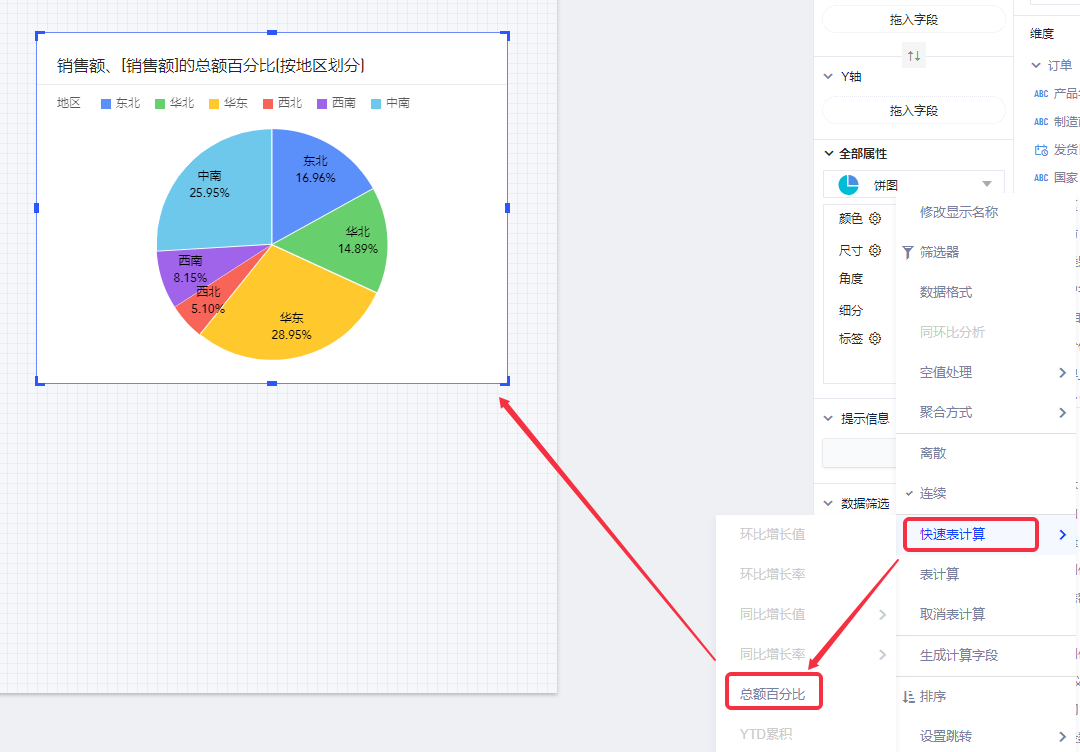Click 生成计算字段 in context menu
1080x752 pixels.
click(x=958, y=655)
